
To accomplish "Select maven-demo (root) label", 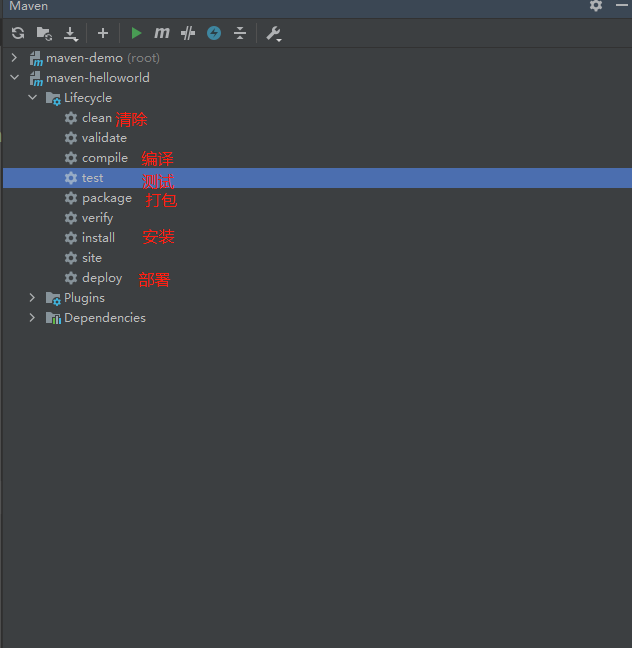I will coord(103,58).
